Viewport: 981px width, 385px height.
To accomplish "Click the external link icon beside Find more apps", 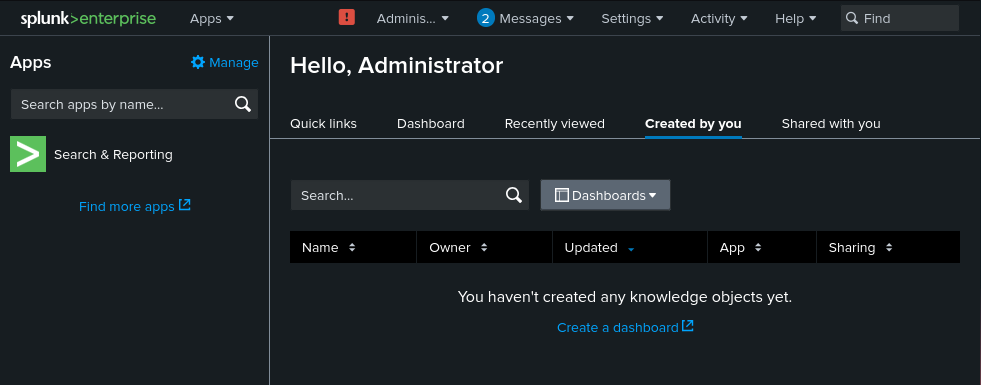I will [x=185, y=205].
